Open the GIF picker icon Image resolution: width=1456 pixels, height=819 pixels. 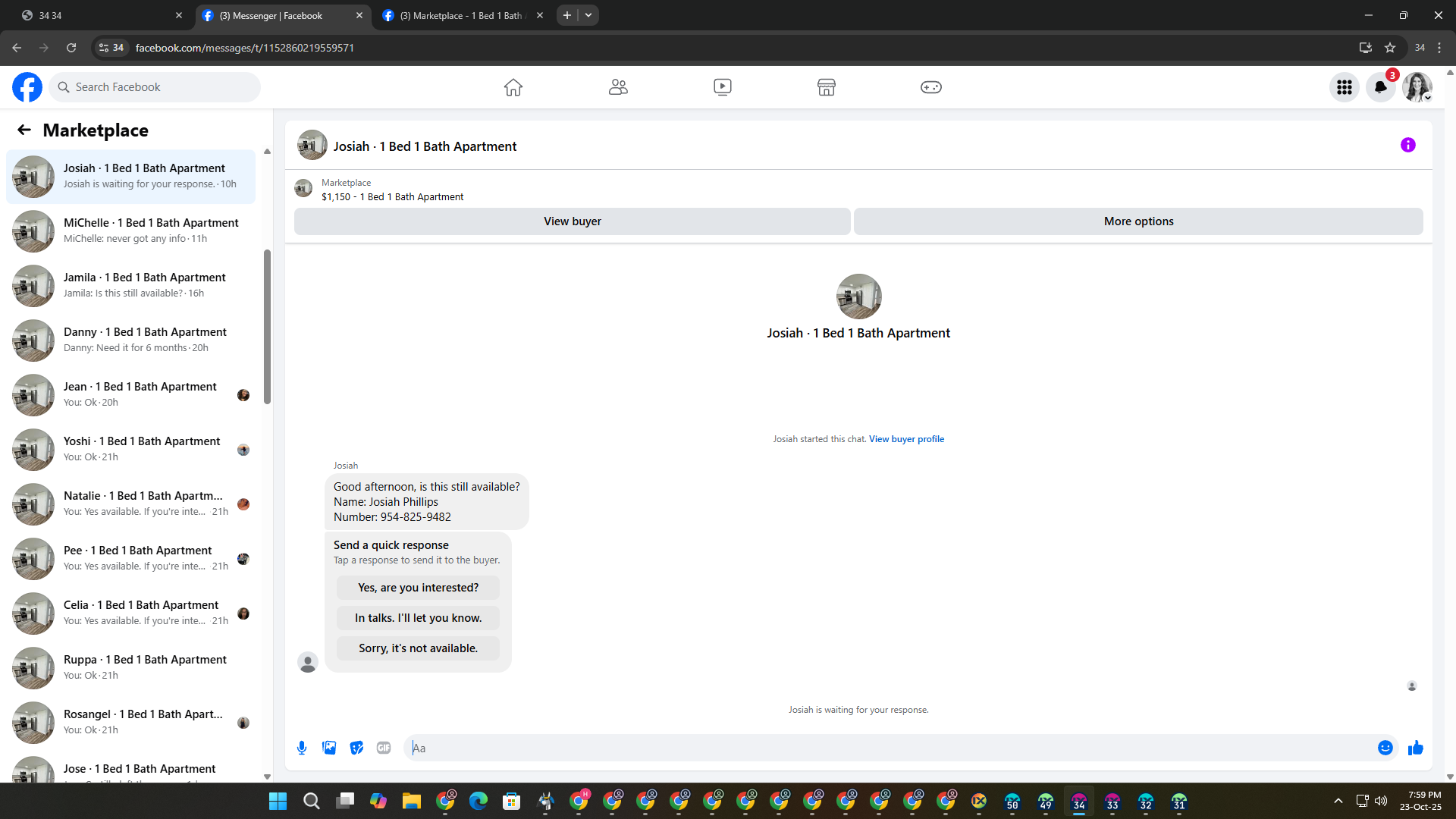384,748
